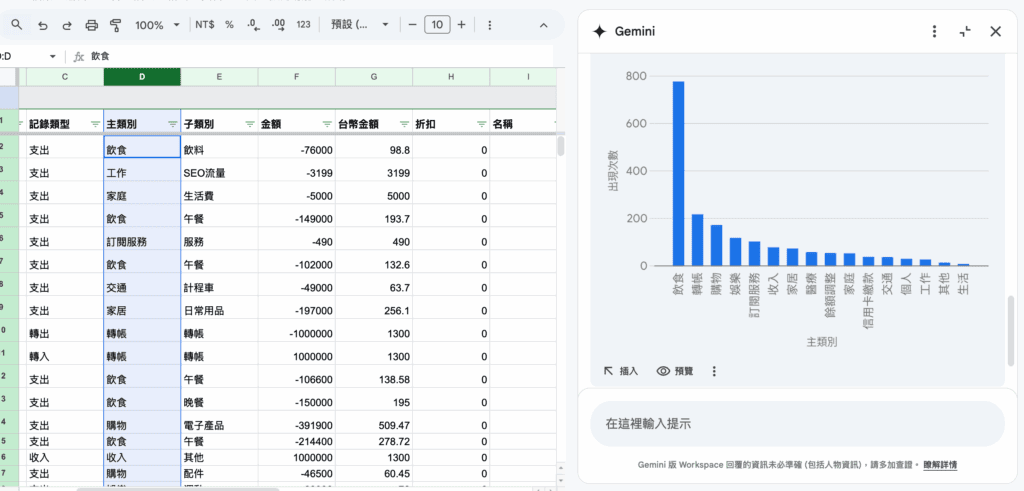Click the undo arrow icon
This screenshot has width=1024, height=491.
point(42,25)
